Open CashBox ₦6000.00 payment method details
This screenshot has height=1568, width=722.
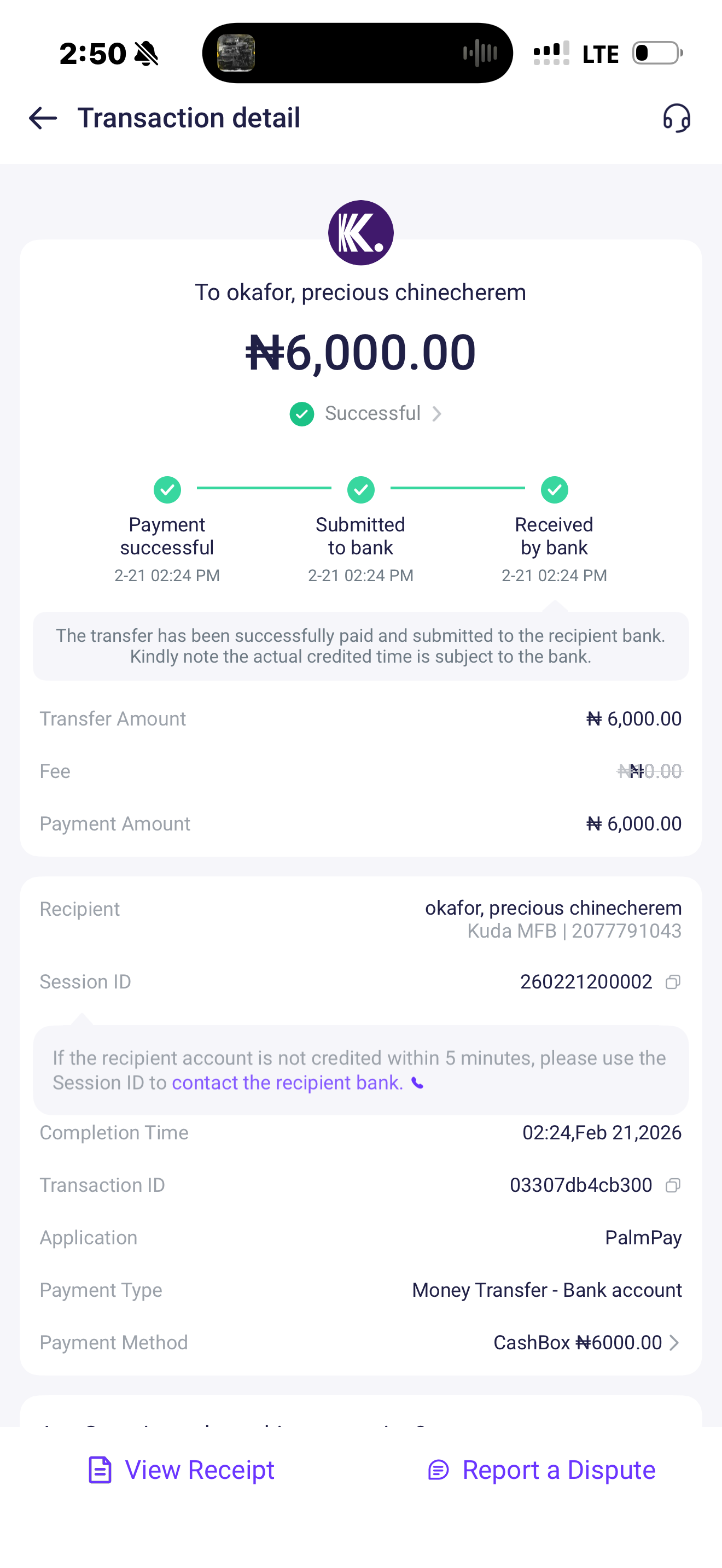[577, 1343]
